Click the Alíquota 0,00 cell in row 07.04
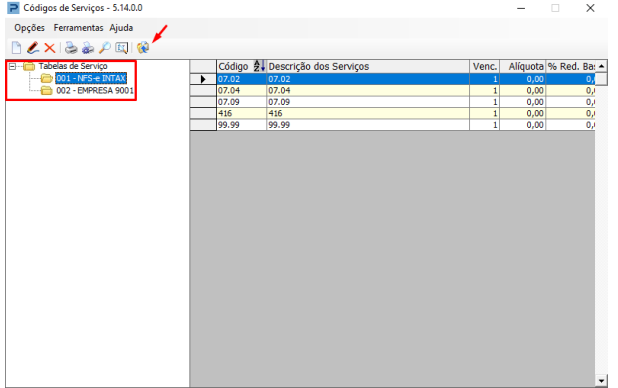This screenshot has width=618, height=388. point(523,91)
